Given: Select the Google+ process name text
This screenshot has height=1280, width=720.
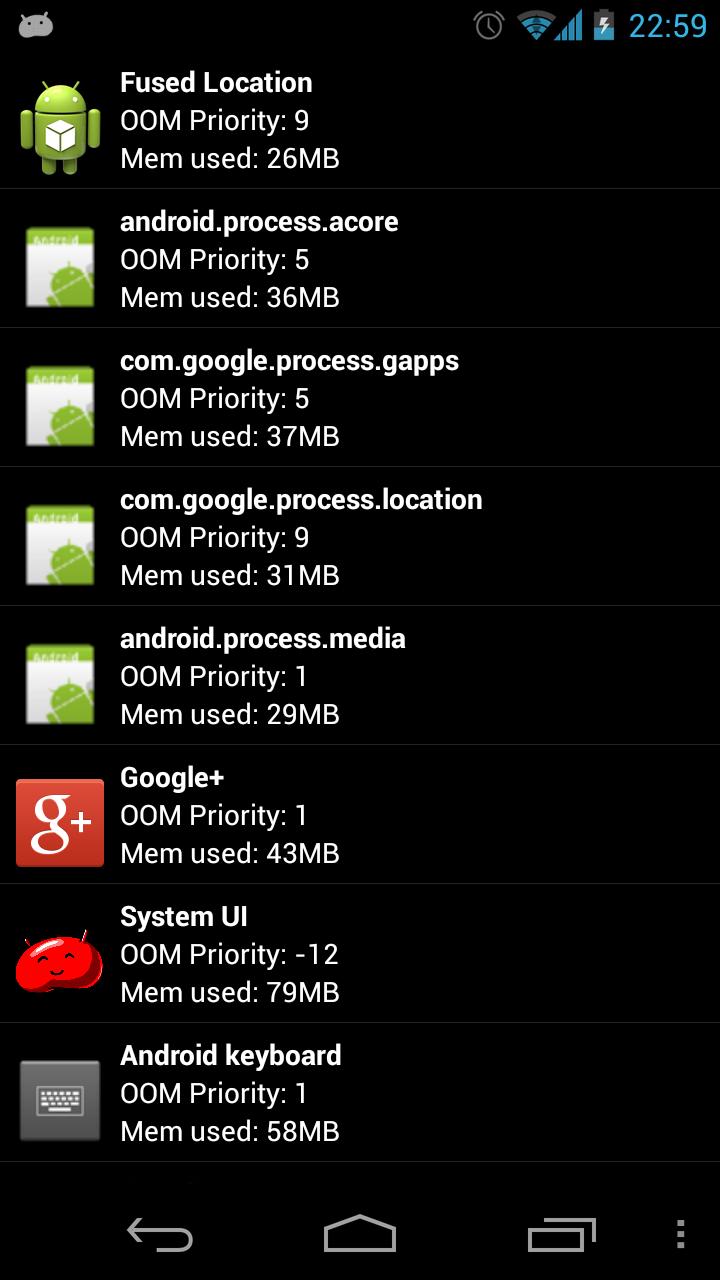Looking at the screenshot, I should coord(172,777).
